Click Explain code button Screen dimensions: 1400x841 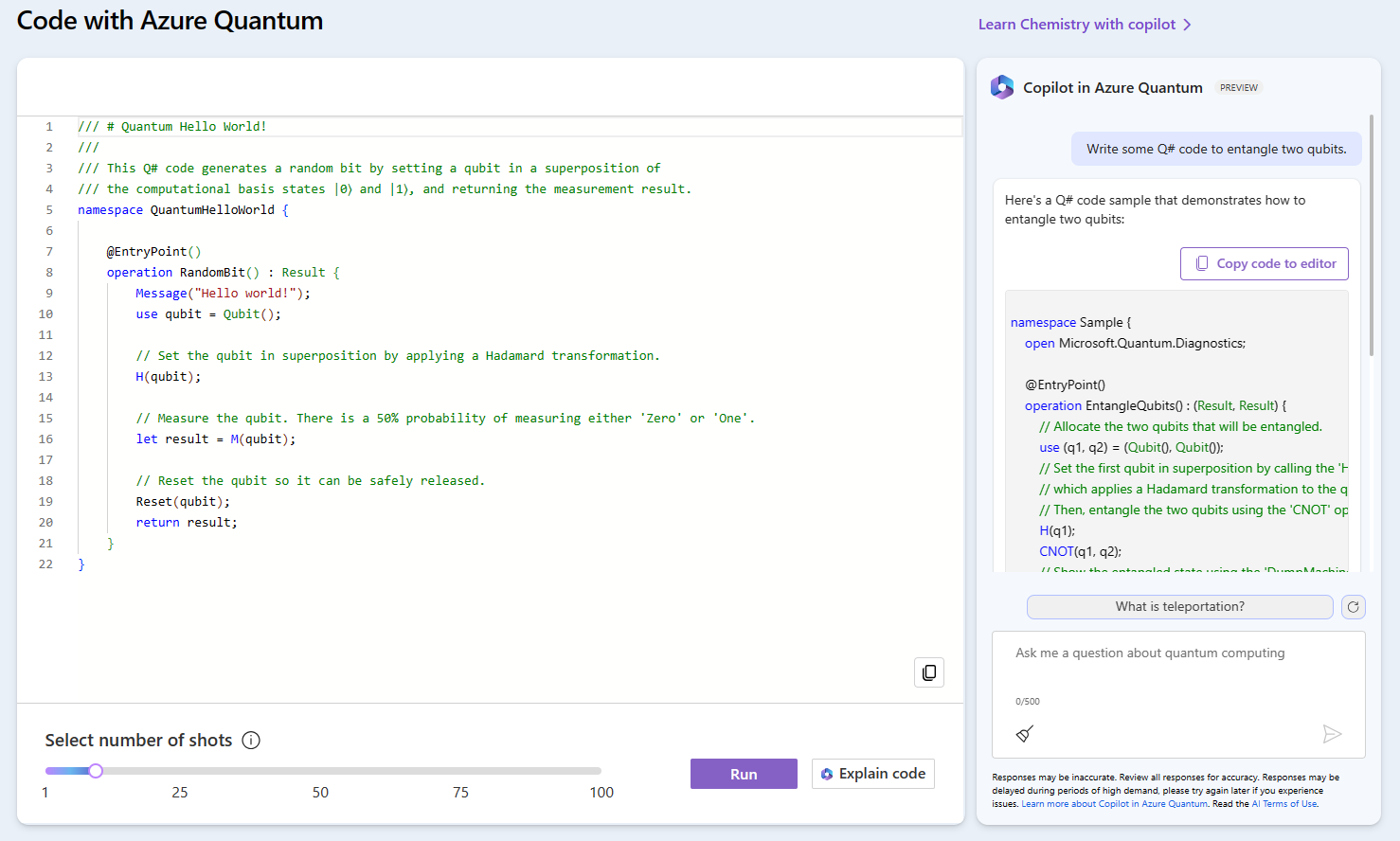tap(873, 774)
